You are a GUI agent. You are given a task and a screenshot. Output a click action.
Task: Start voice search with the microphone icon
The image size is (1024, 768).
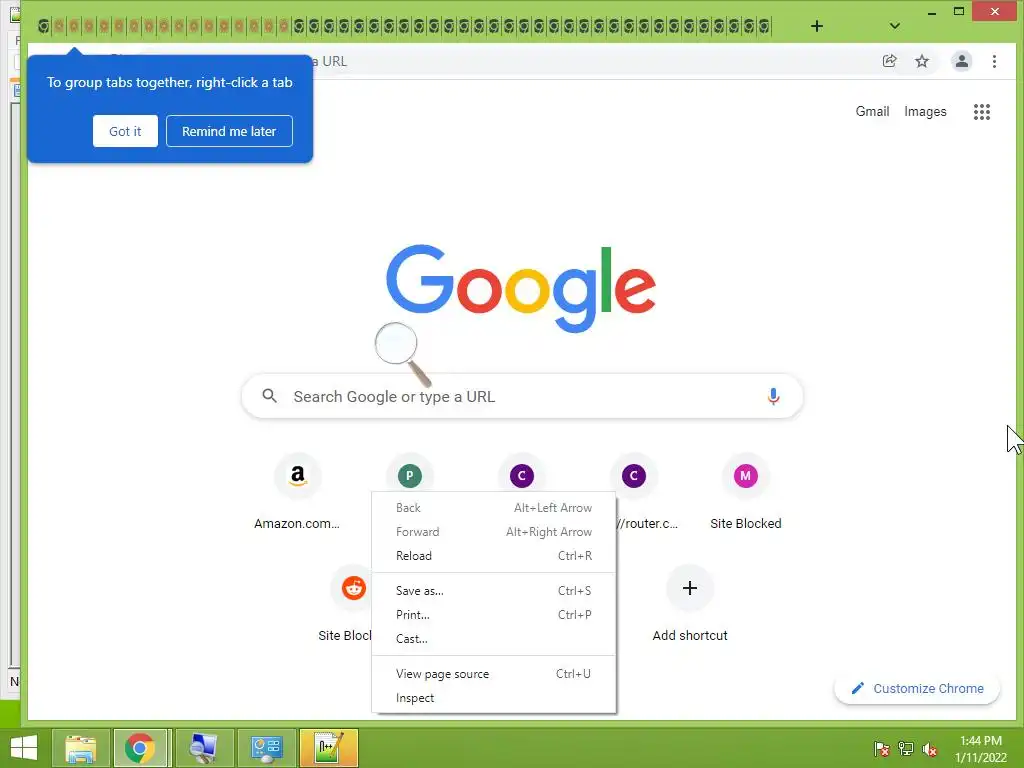tap(773, 396)
